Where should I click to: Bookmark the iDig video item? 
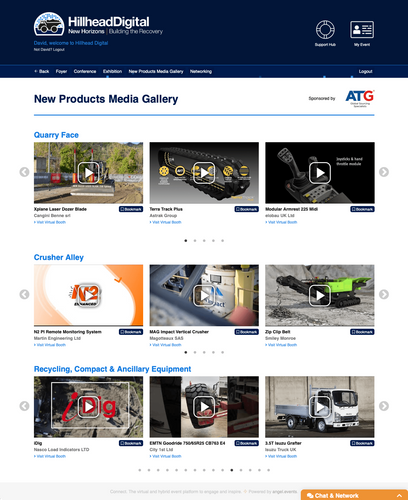click(131, 443)
